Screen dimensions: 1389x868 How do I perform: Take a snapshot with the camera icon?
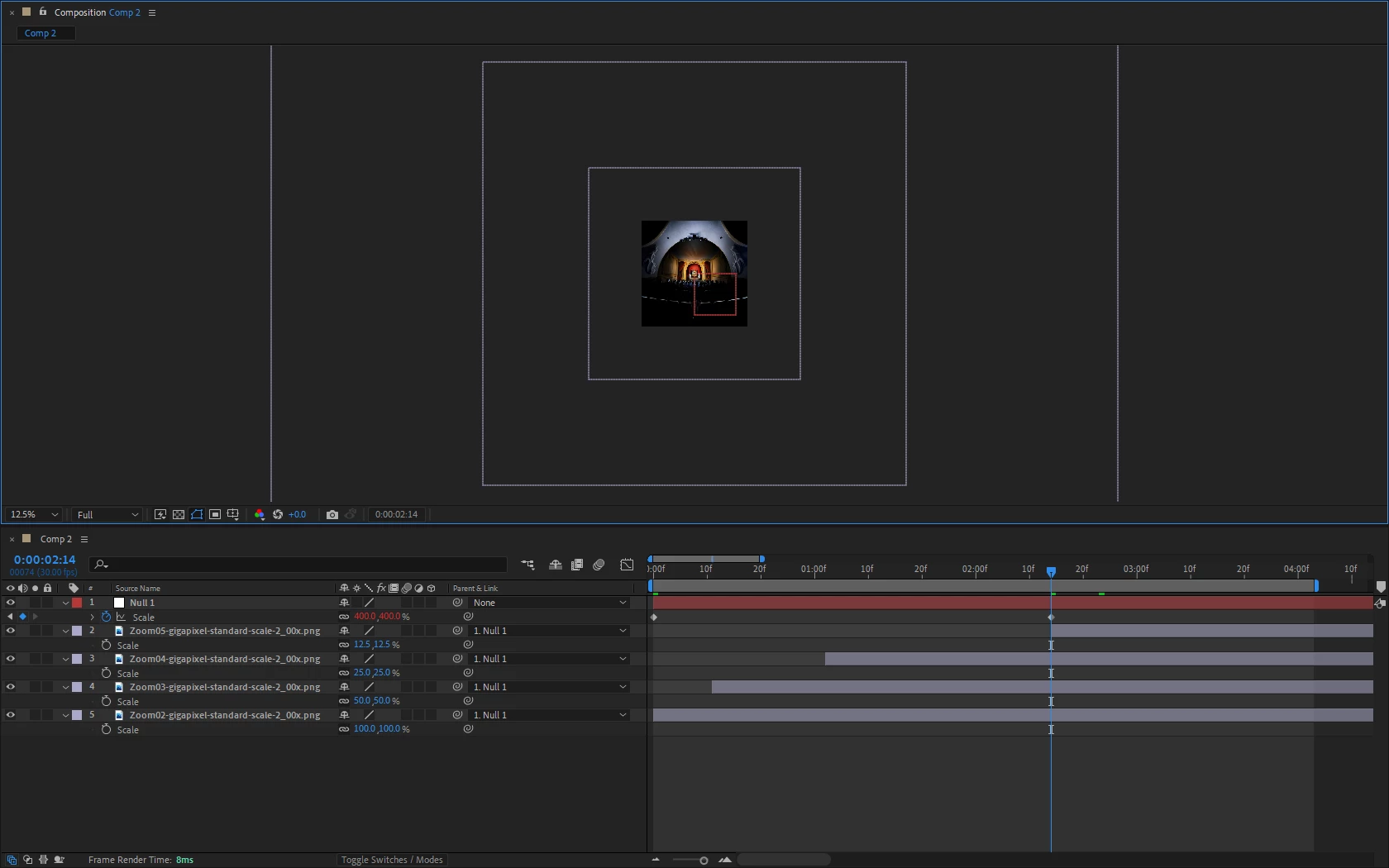coord(332,514)
